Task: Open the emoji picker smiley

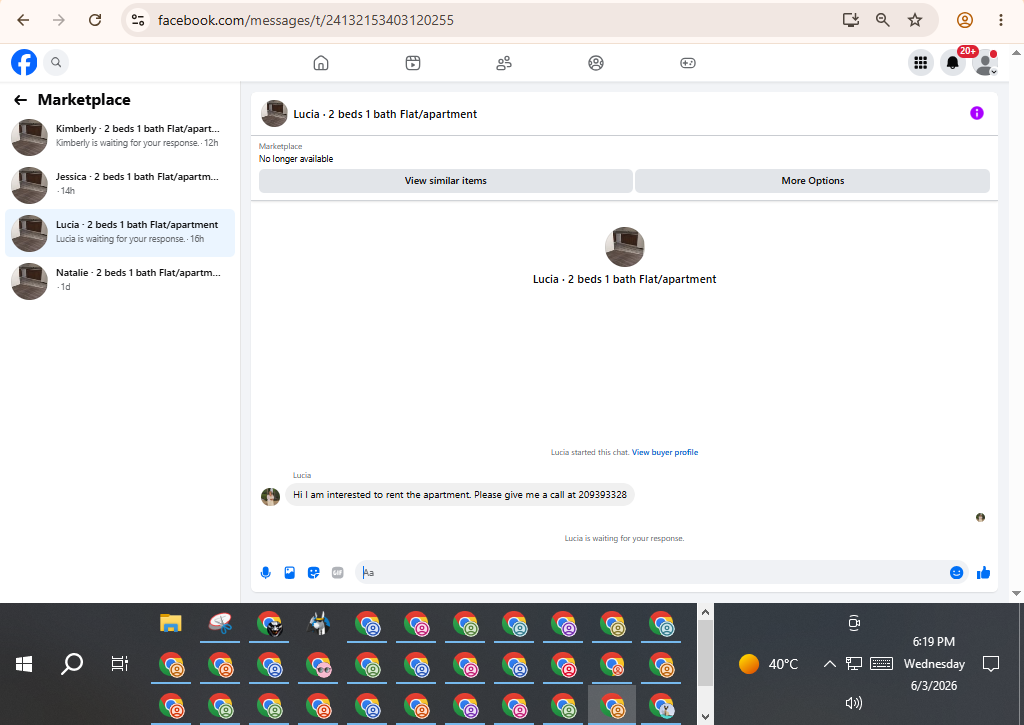Action: coord(956,573)
